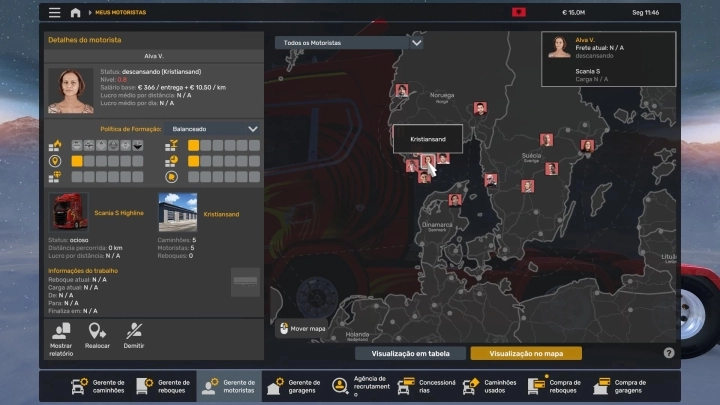Select the driver pin right of Noruega label
The width and height of the screenshot is (720, 405).
tap(480, 108)
